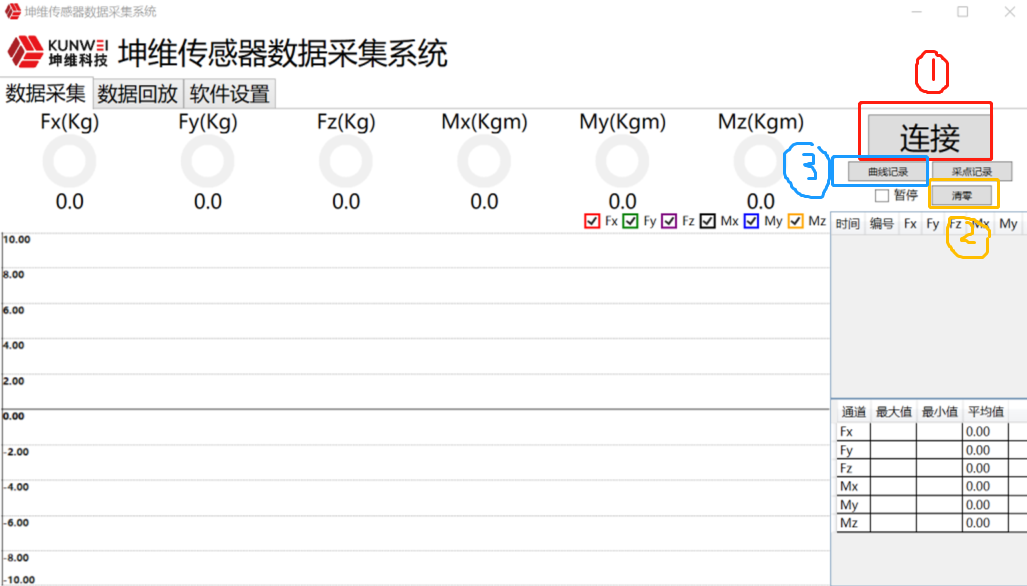Click the 时间 column header
This screenshot has height=586, width=1027.
pyautogui.click(x=848, y=224)
